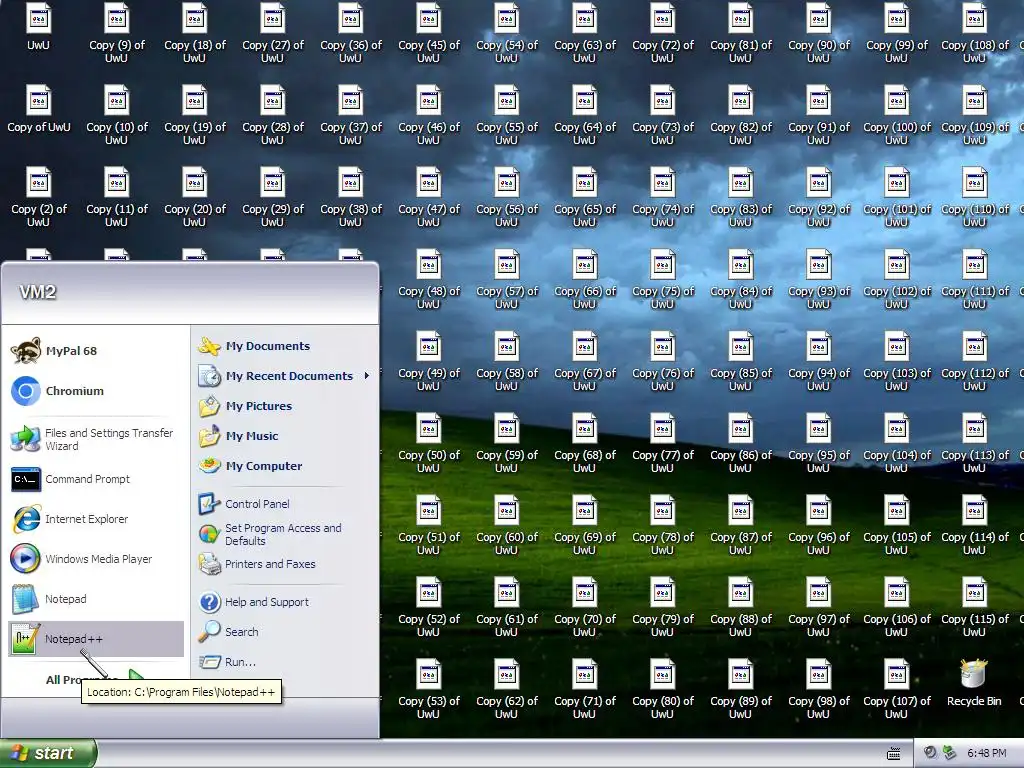Click the VM2 user name header
1024x768 pixels.
[37, 292]
